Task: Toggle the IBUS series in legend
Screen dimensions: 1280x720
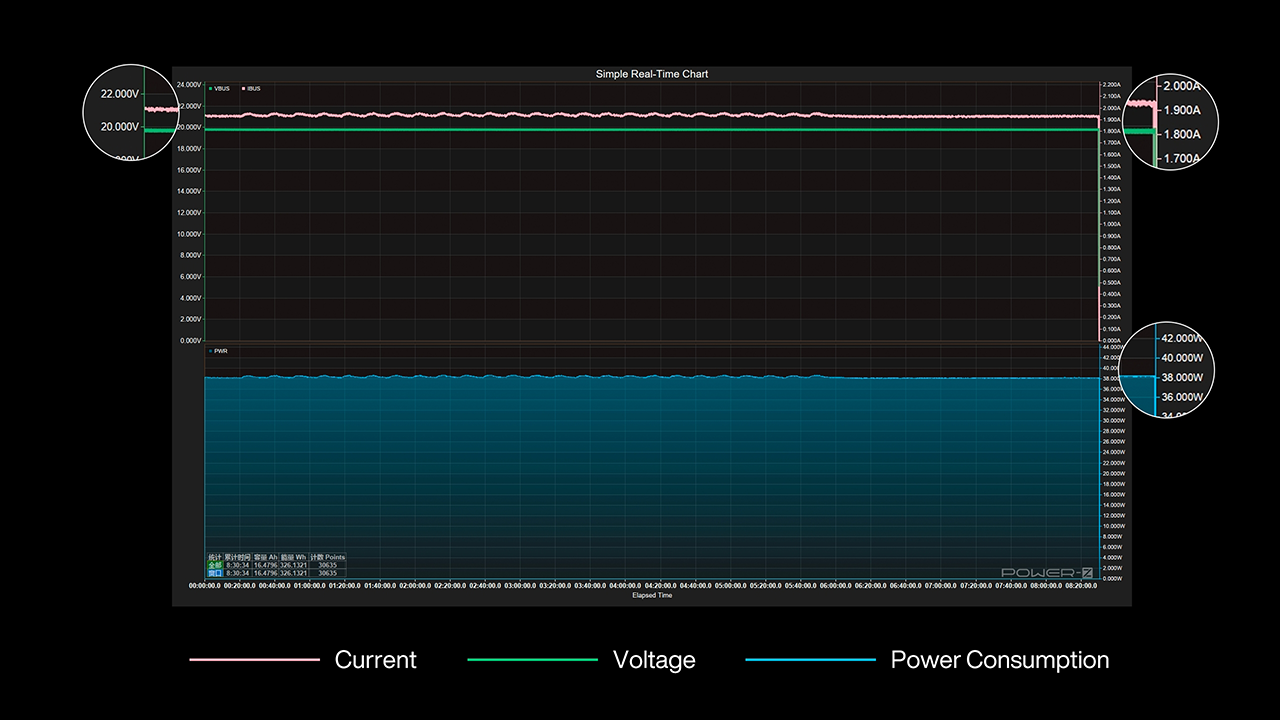Action: pos(250,89)
